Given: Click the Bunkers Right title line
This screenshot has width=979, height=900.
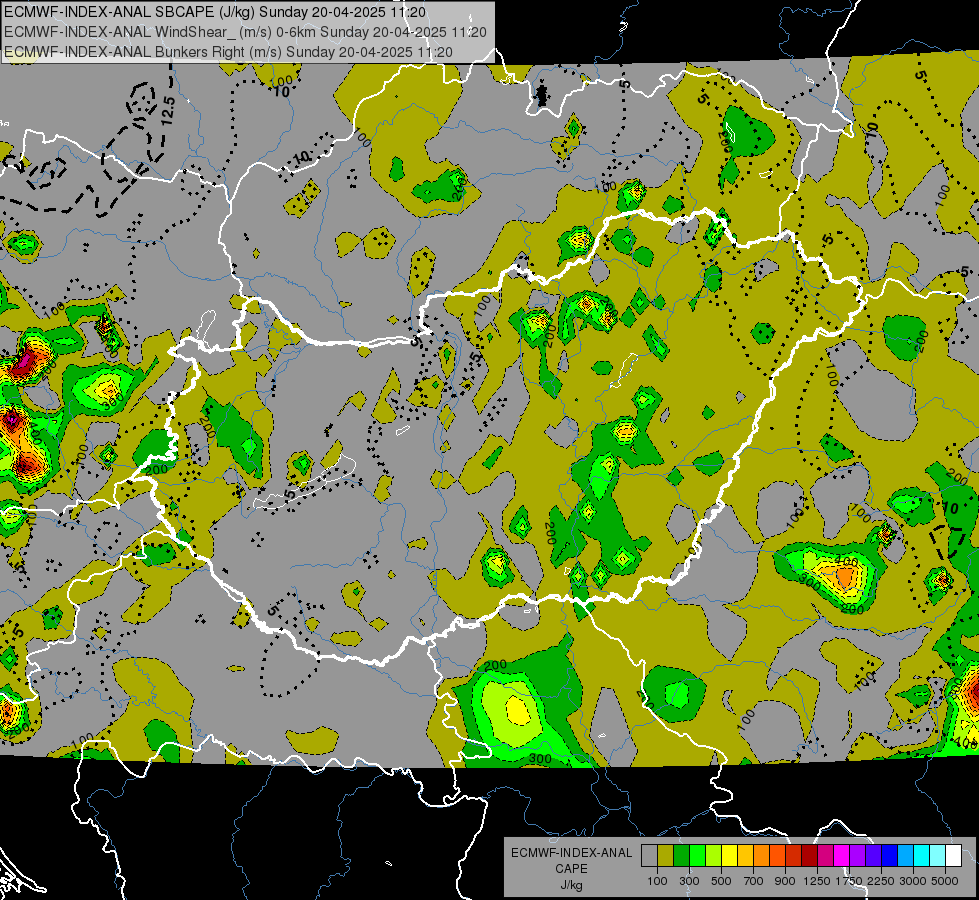Looking at the screenshot, I should click(228, 52).
